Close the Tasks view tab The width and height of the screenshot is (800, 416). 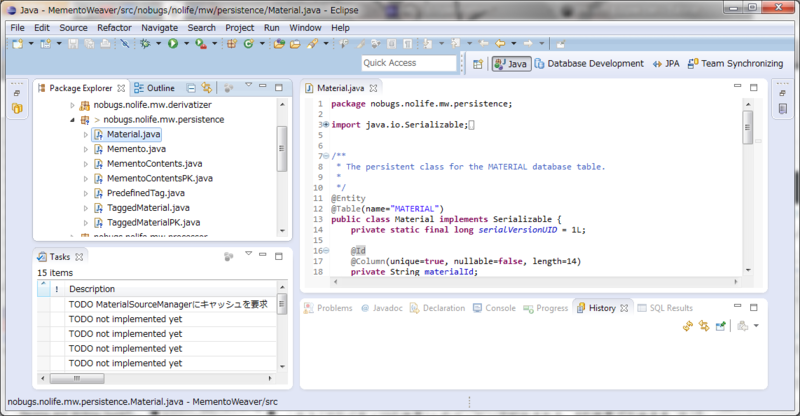pyautogui.click(x=79, y=257)
